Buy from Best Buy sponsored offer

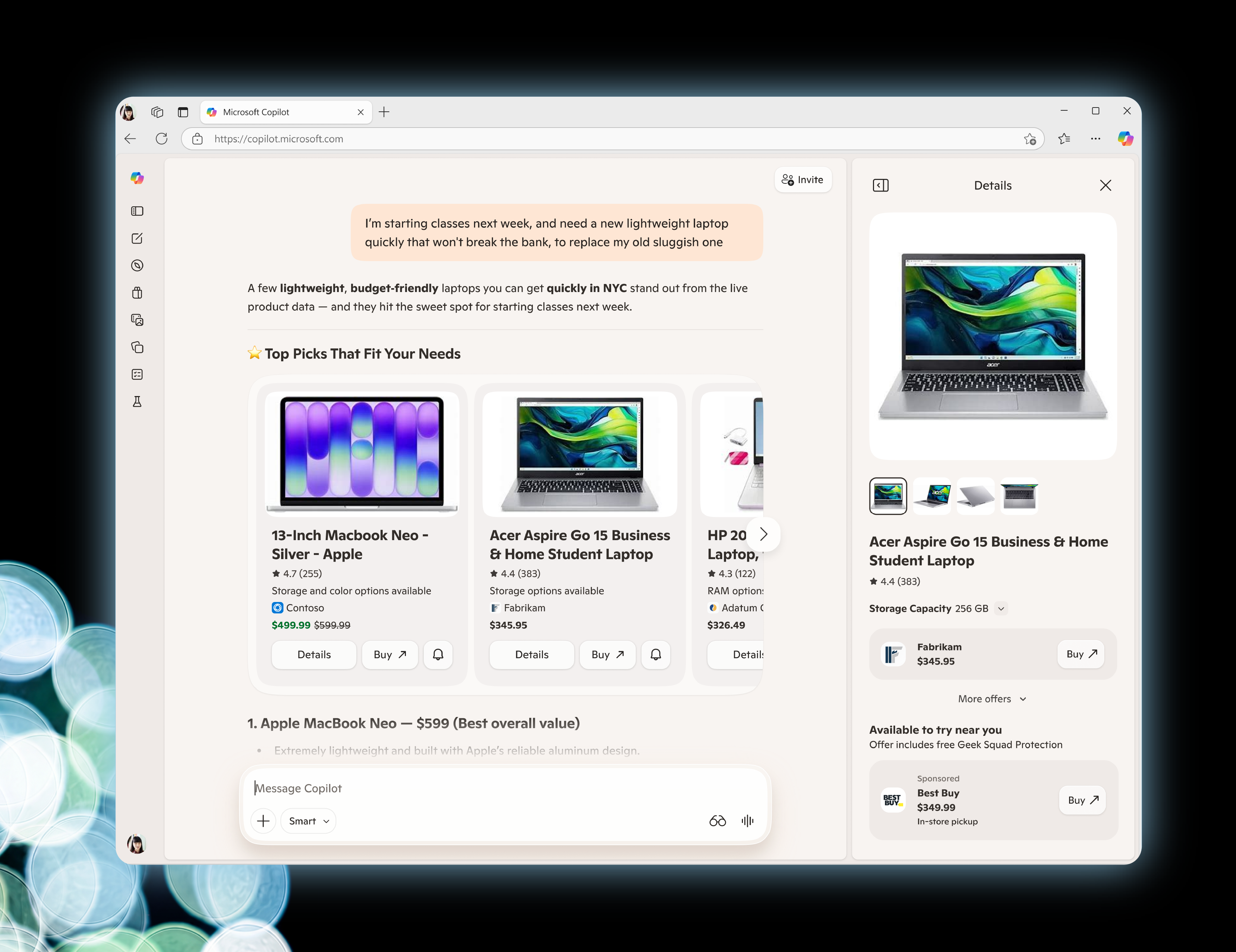tap(1083, 800)
